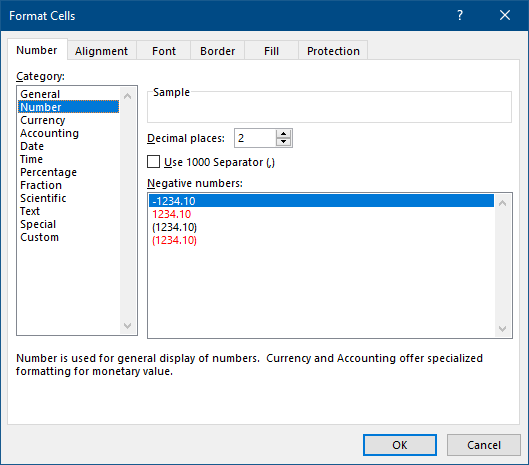Click Negative numbers list scroll-up arrow
Screen dimensions: 529x465
(502, 203)
